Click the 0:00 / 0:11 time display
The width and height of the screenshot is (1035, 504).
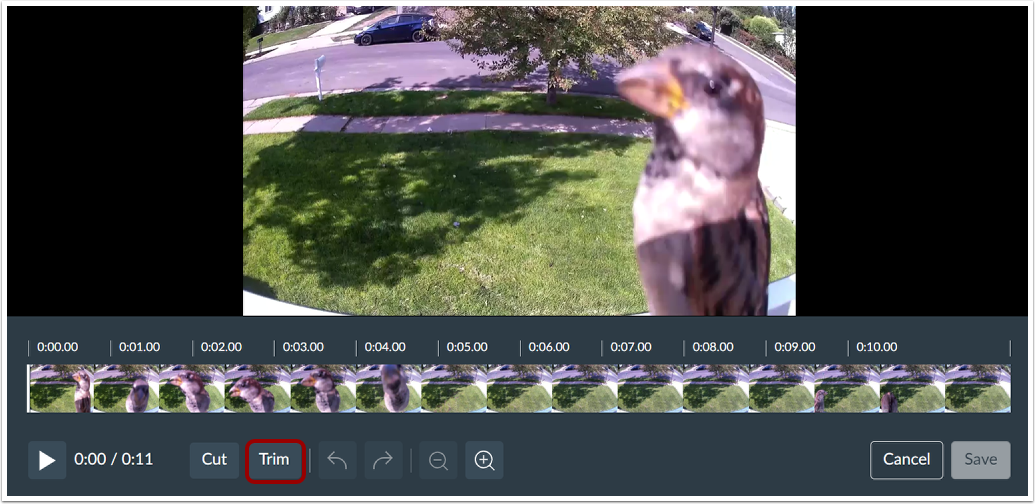tap(114, 459)
